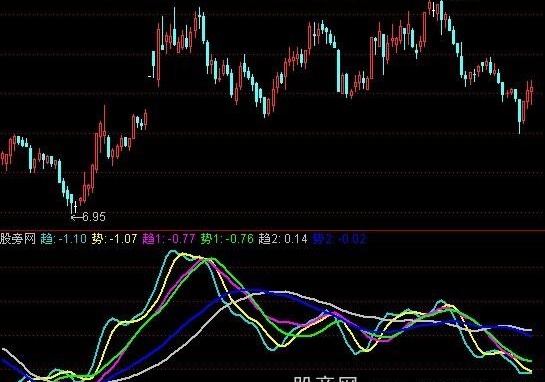The height and width of the screenshot is (382, 545).
Task: Select the 趋: -1.10 indicator value
Action: coord(63,239)
